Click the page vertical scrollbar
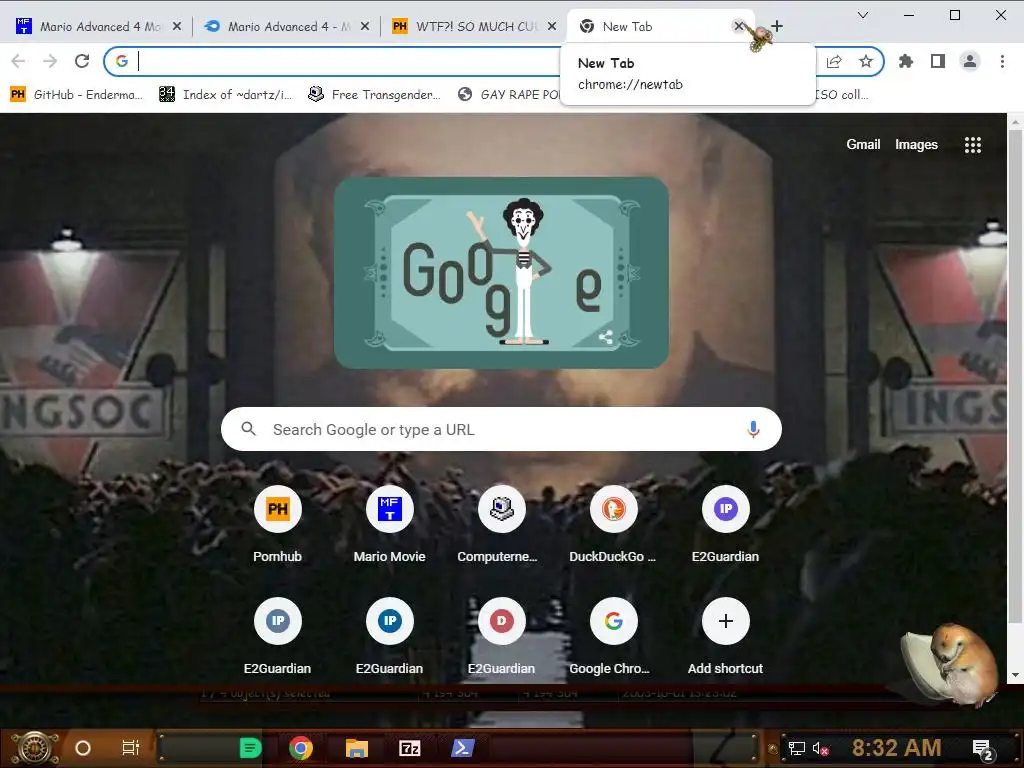Viewport: 1024px width, 768px height. (1015, 376)
